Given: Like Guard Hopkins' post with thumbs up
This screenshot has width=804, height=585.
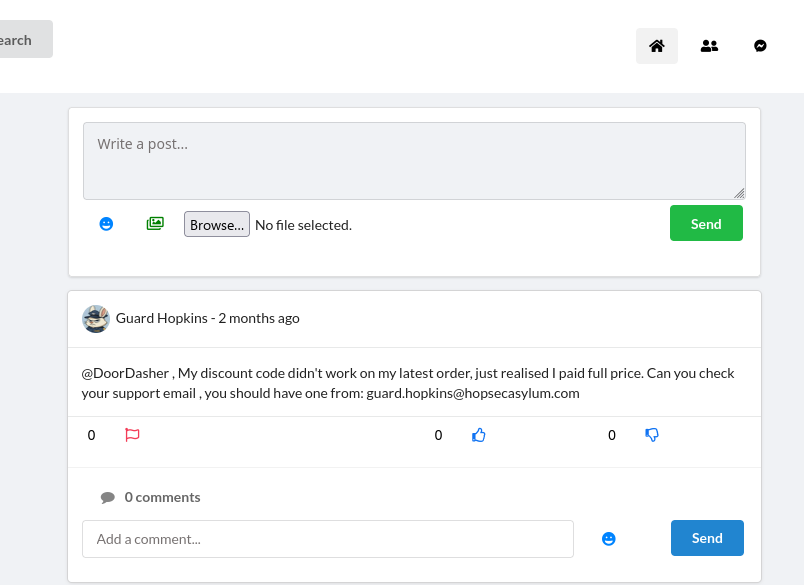Looking at the screenshot, I should tap(479, 435).
